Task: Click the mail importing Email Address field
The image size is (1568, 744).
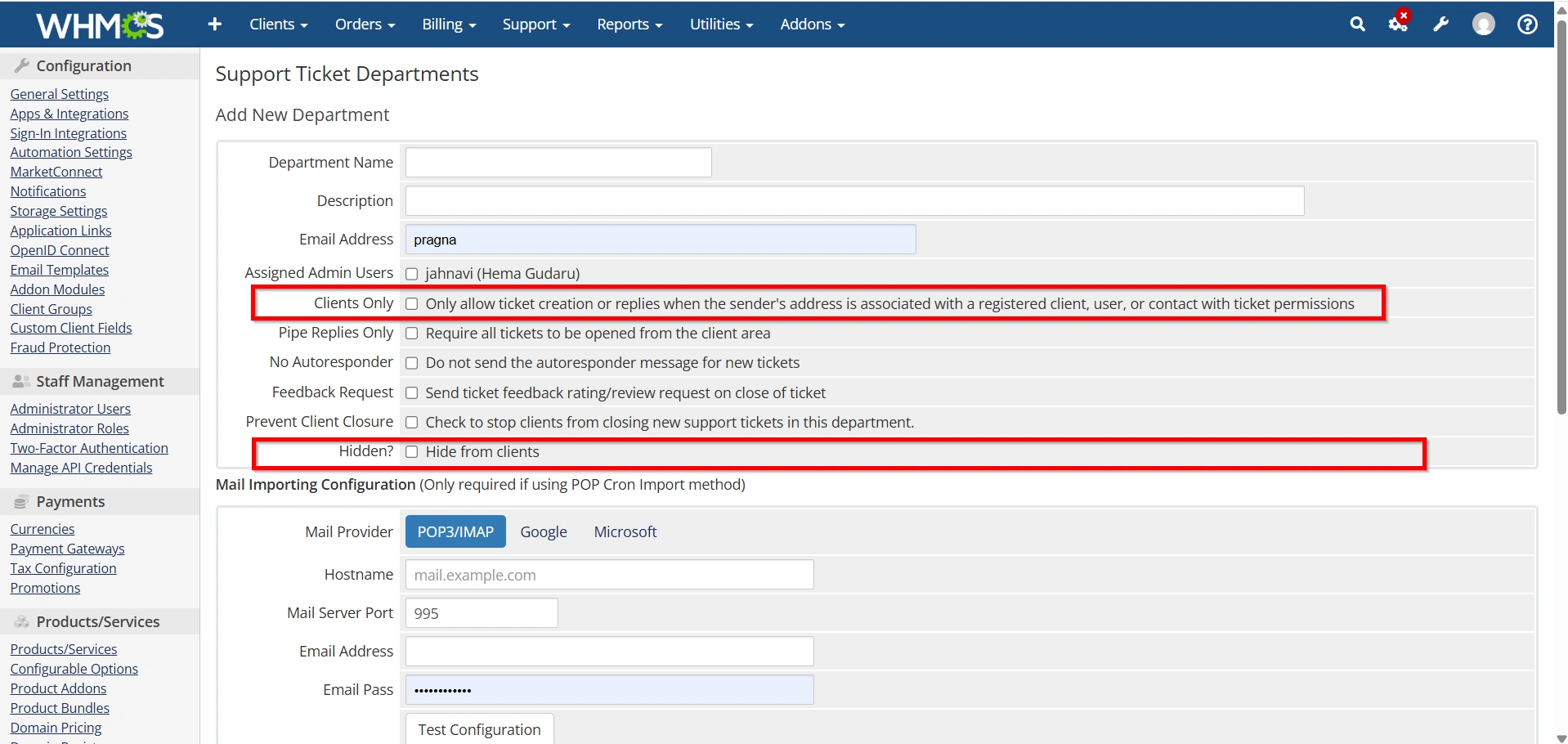Action: (x=610, y=651)
